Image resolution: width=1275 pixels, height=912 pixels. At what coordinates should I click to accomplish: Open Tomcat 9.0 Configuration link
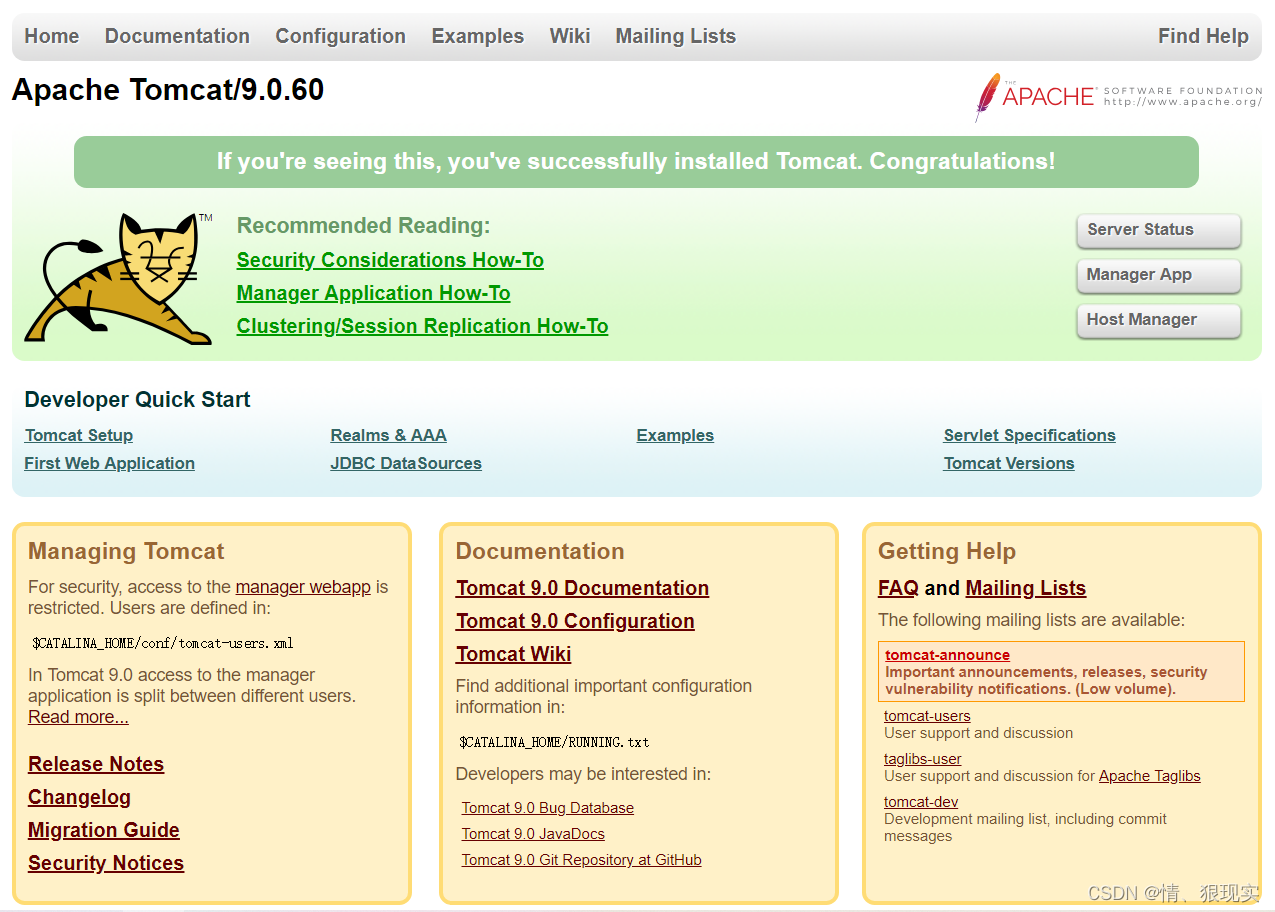coord(575,621)
